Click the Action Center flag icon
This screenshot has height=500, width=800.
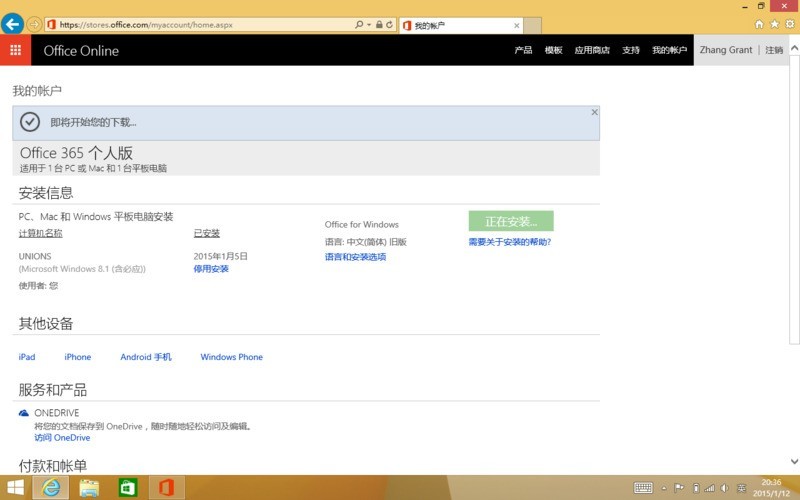(x=679, y=488)
